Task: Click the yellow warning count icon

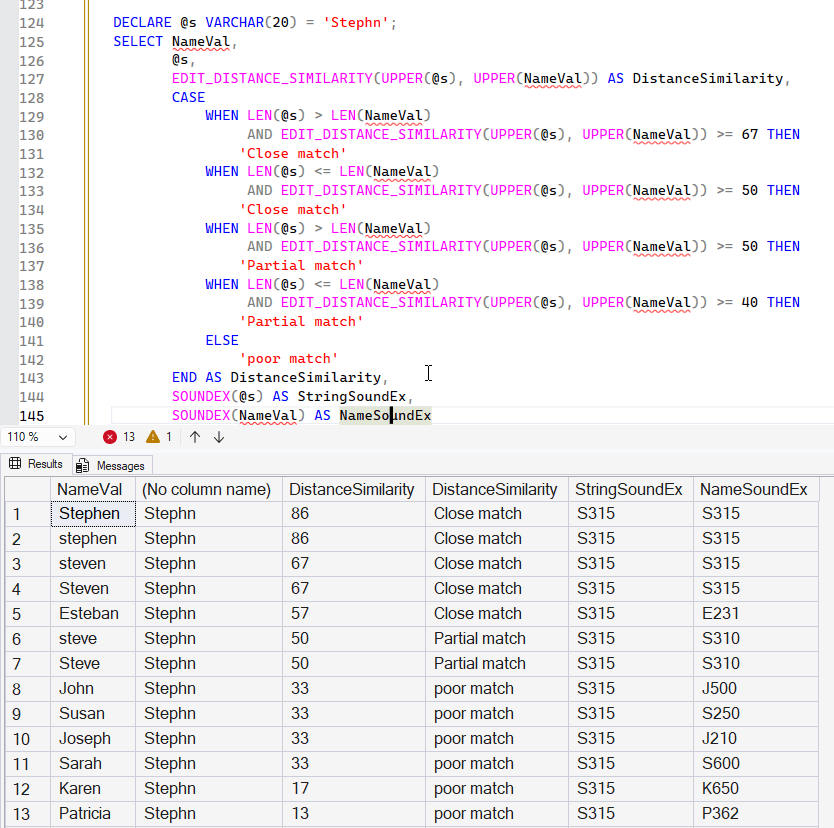Action: [x=153, y=437]
